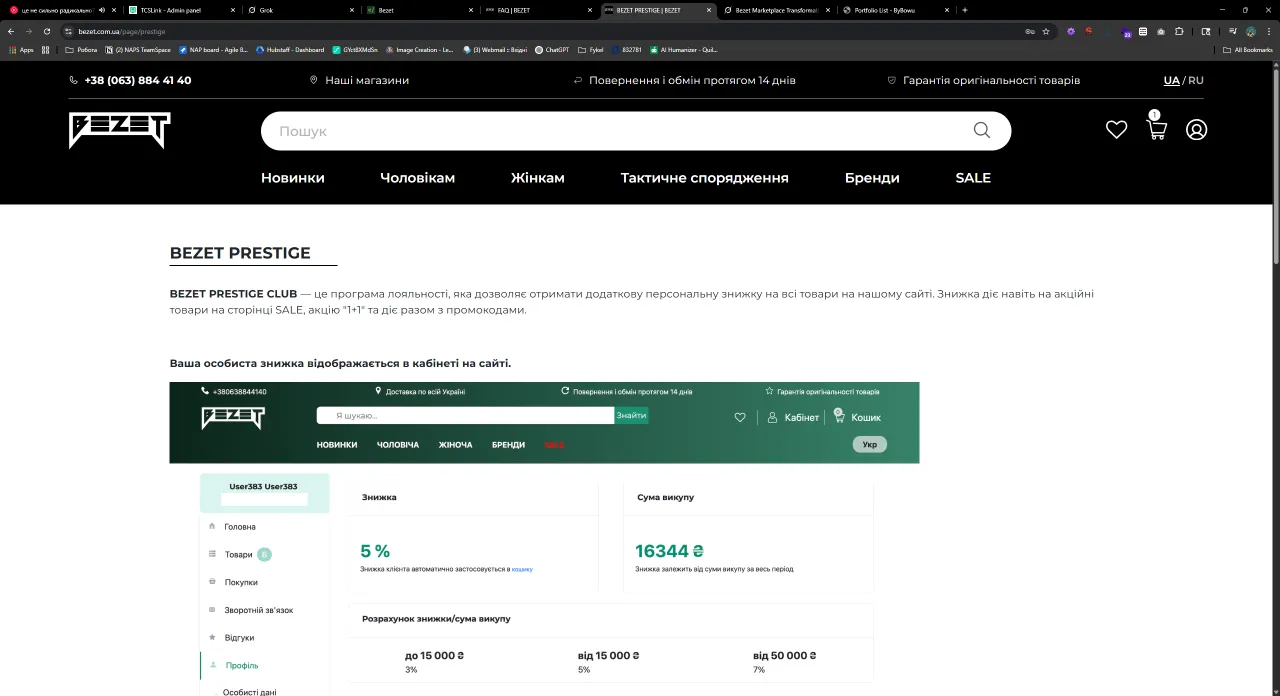Open the user account profile icon
Viewport: 1280px width, 696px height.
point(1196,129)
